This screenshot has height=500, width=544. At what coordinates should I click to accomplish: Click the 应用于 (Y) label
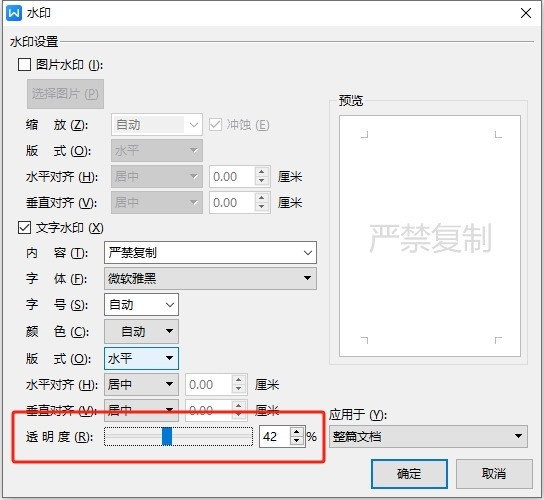pyautogui.click(x=358, y=415)
